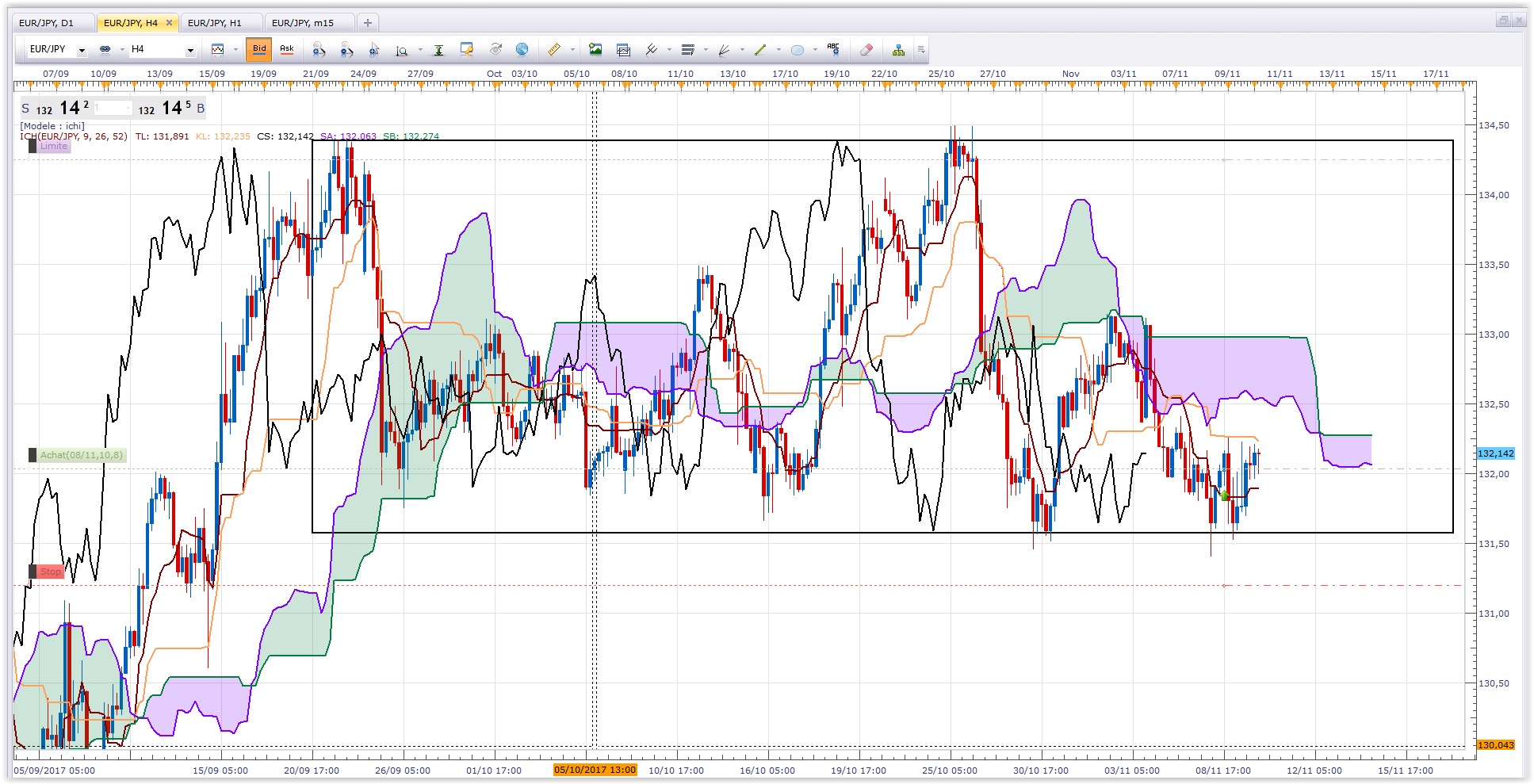
Task: Select the ruler measurement tool
Action: (x=554, y=49)
